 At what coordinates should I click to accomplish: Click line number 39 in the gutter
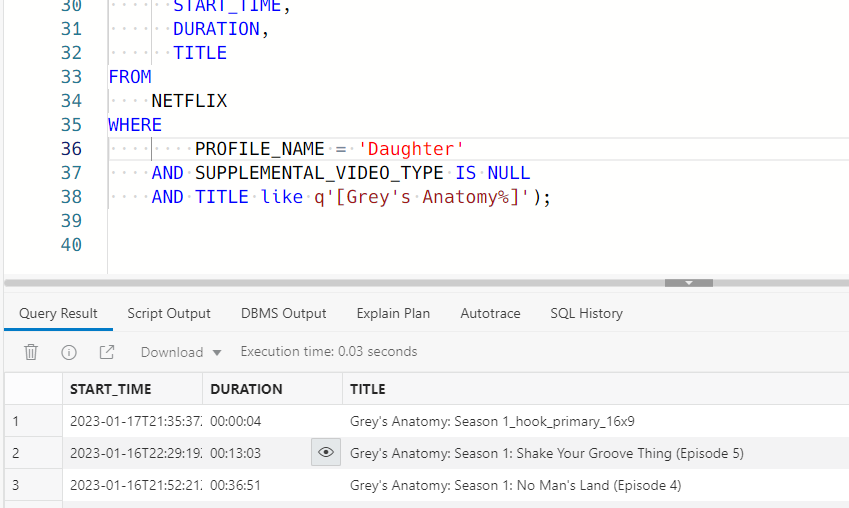[x=71, y=220]
